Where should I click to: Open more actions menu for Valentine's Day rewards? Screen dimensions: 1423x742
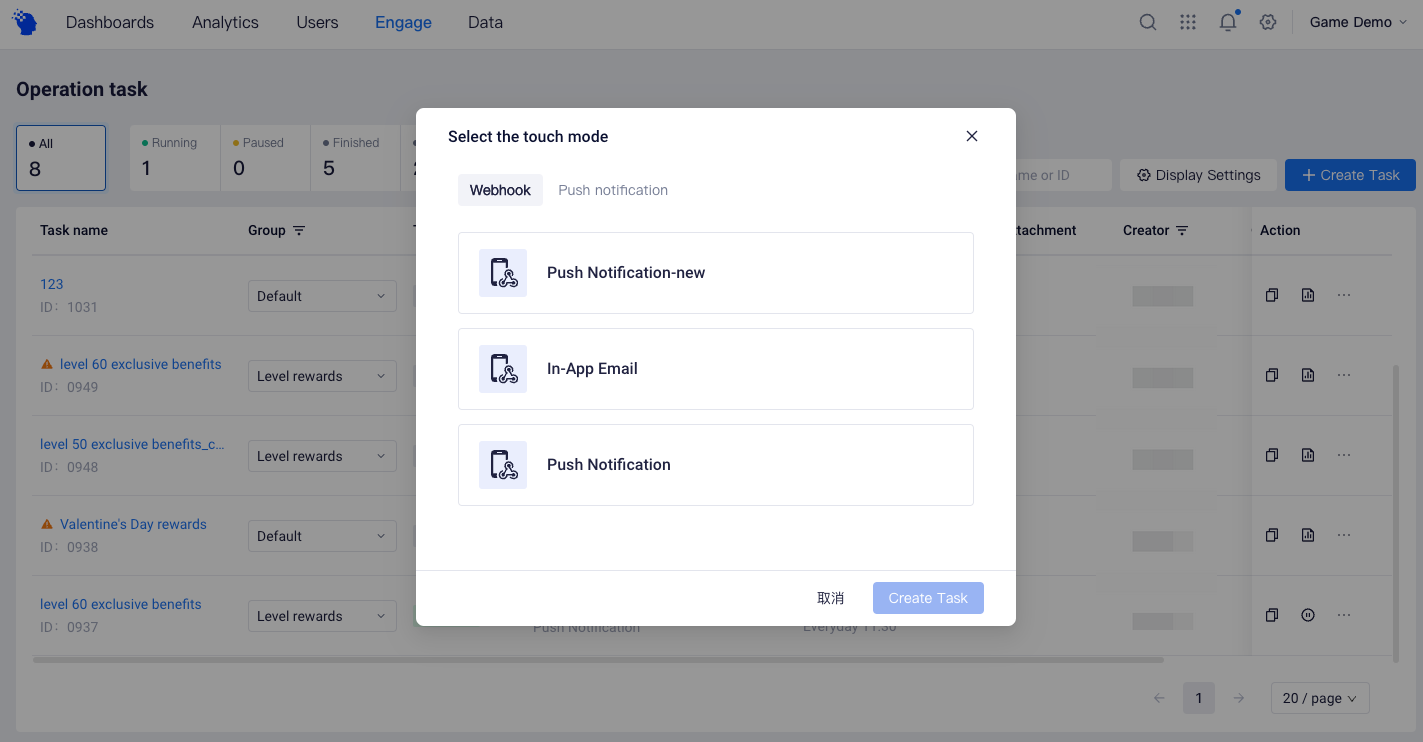pyautogui.click(x=1344, y=535)
